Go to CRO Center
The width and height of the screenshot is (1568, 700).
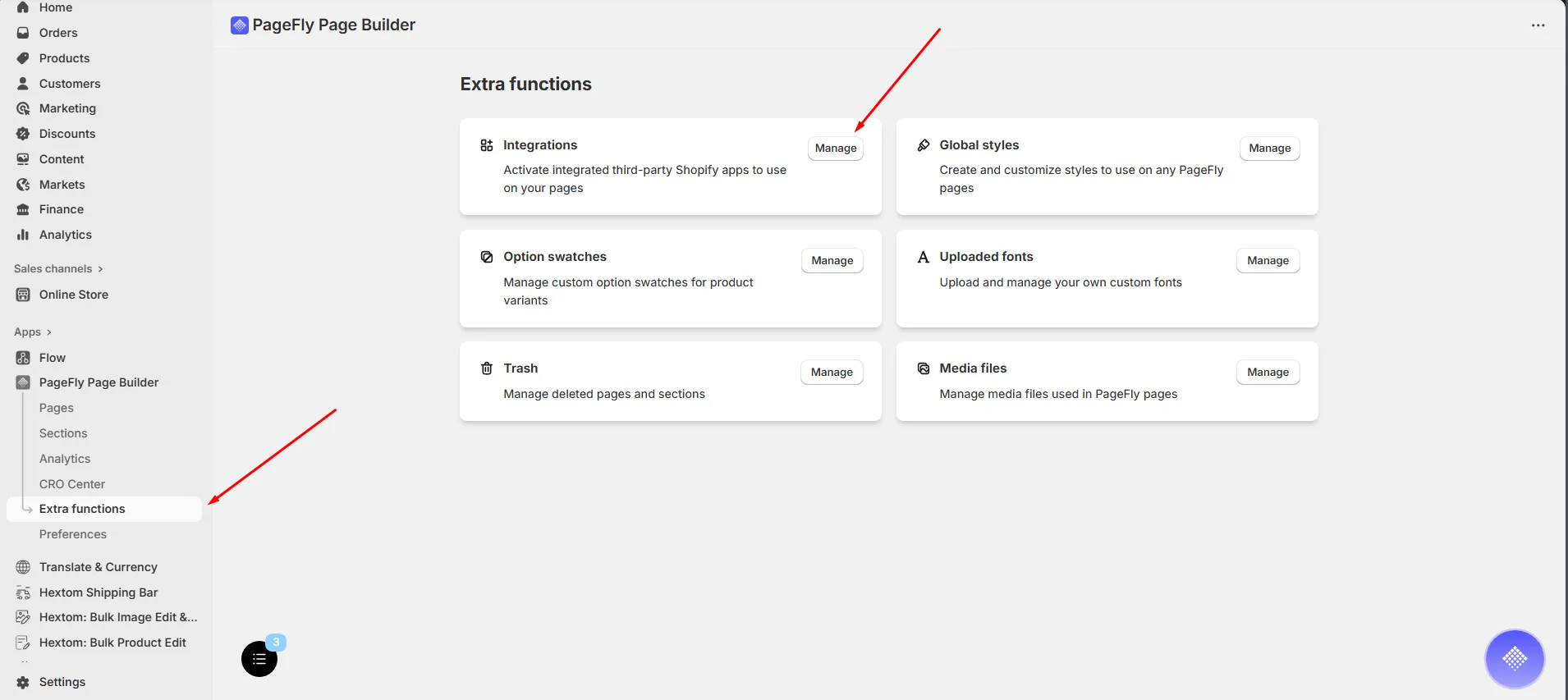point(72,484)
